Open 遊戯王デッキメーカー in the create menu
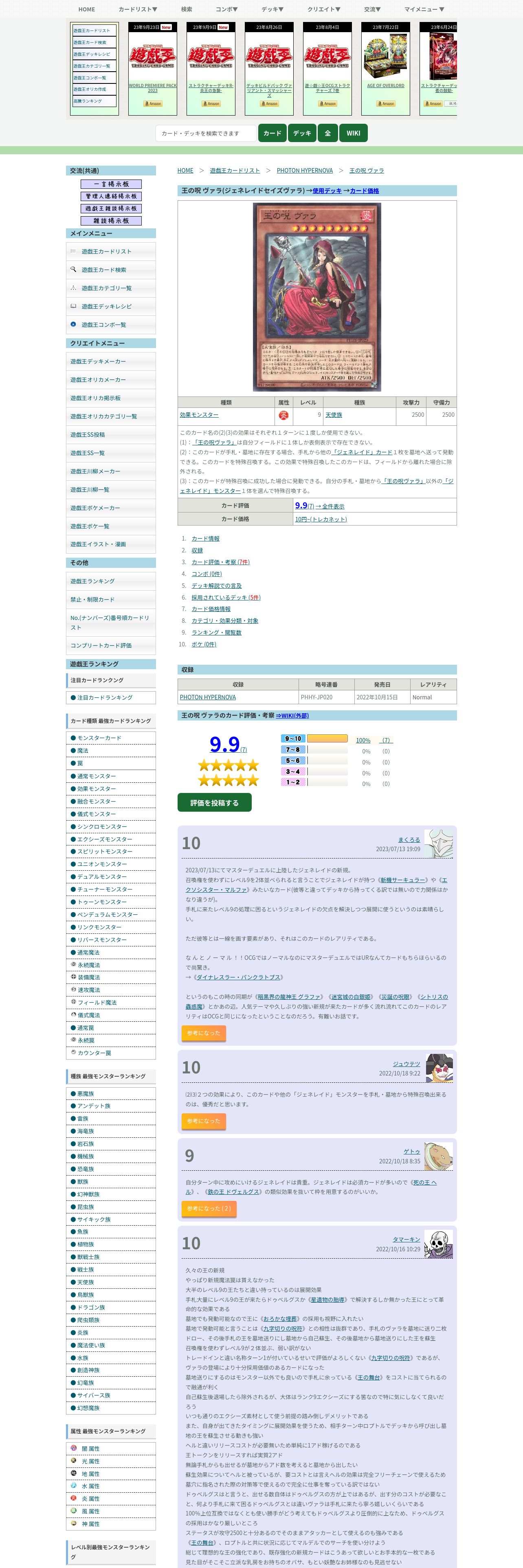This screenshot has width=523, height=1568. click(x=111, y=361)
